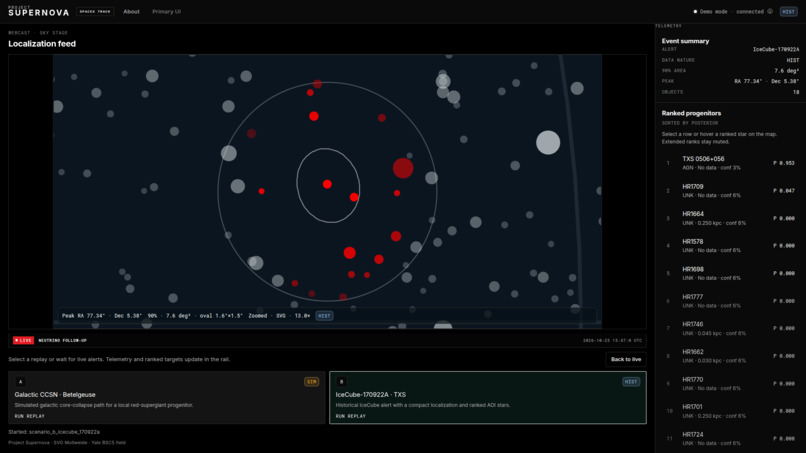The height and width of the screenshot is (453, 806).
Task: Click the A letter badge on the Betelgeuse card
Action: (20, 382)
